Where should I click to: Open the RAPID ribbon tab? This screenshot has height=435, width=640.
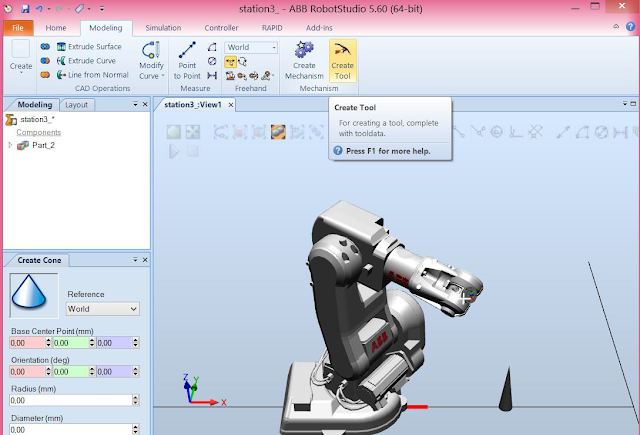tap(272, 28)
